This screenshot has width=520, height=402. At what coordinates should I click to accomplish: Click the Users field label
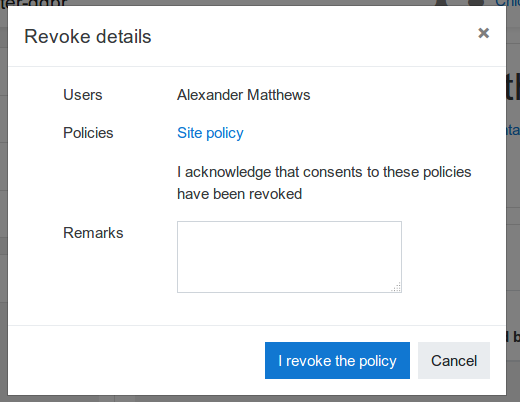coord(83,95)
